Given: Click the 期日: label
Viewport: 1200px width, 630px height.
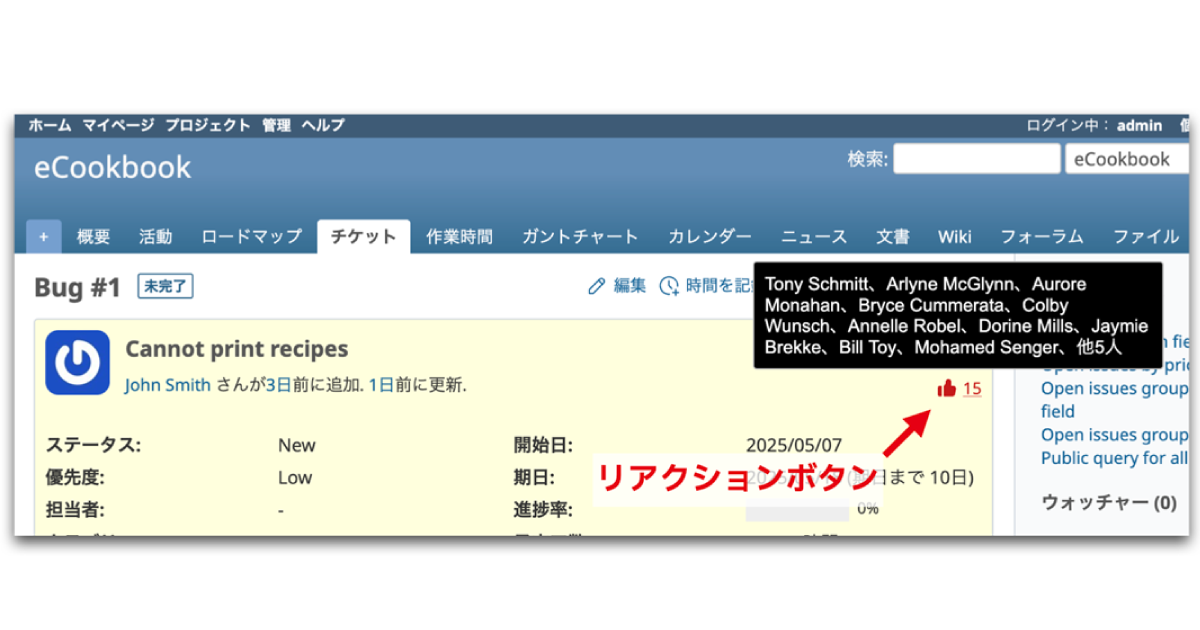Looking at the screenshot, I should [x=534, y=478].
